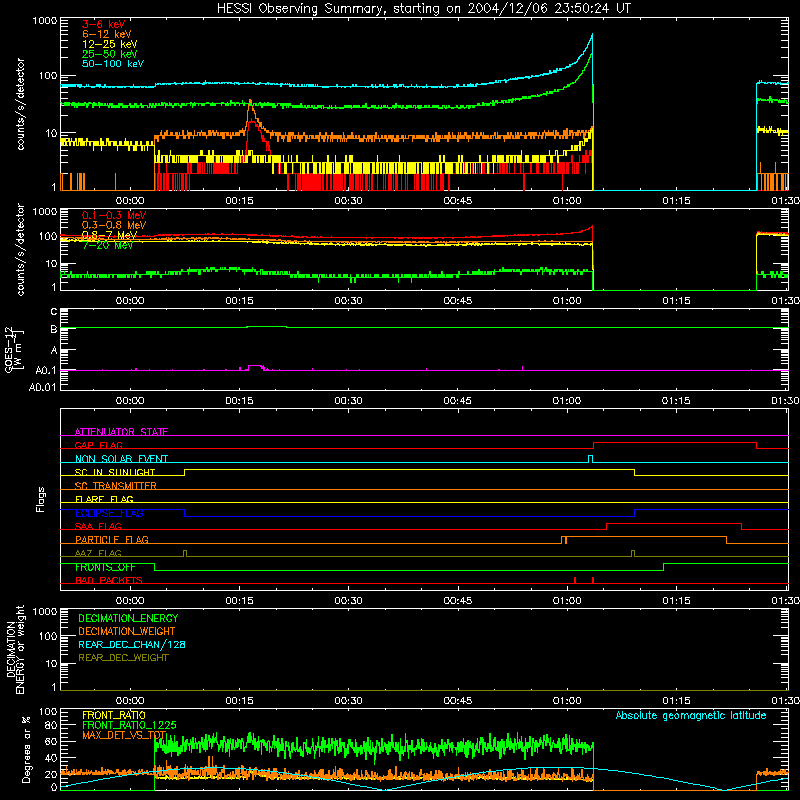Click the green FRONT_RATIO_1225 legend label
The width and height of the screenshot is (800, 800).
coord(129,725)
